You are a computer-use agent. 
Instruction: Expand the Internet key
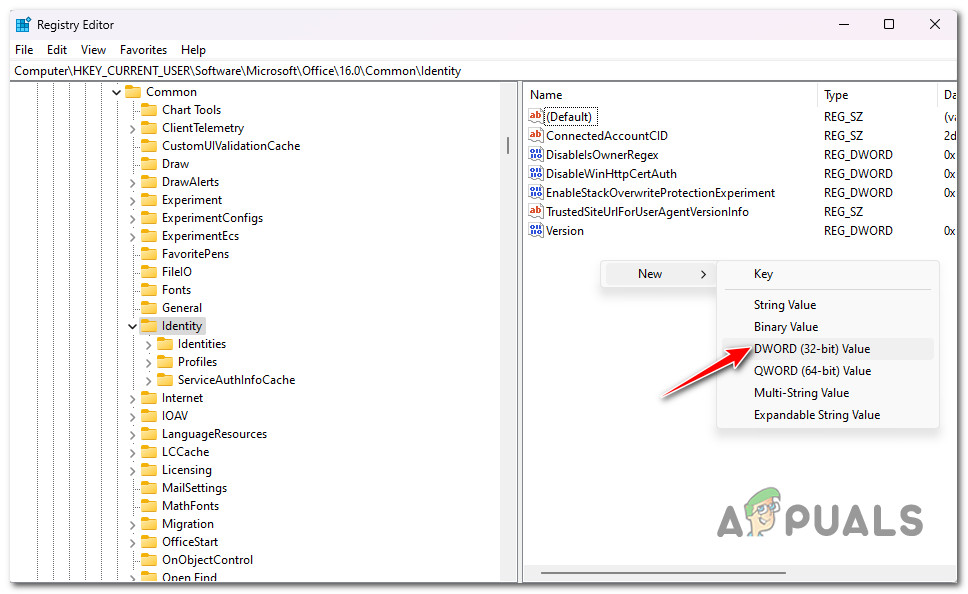click(x=132, y=399)
